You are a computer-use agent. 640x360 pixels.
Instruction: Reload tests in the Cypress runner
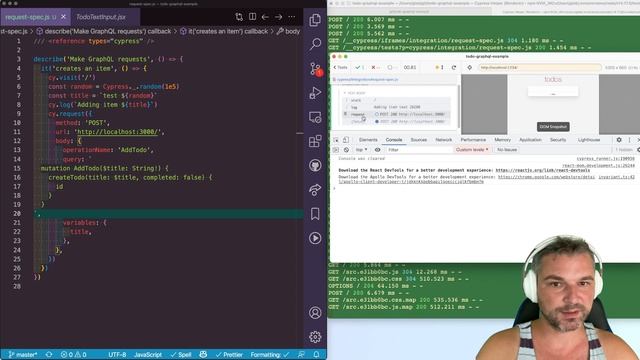tap(453, 67)
